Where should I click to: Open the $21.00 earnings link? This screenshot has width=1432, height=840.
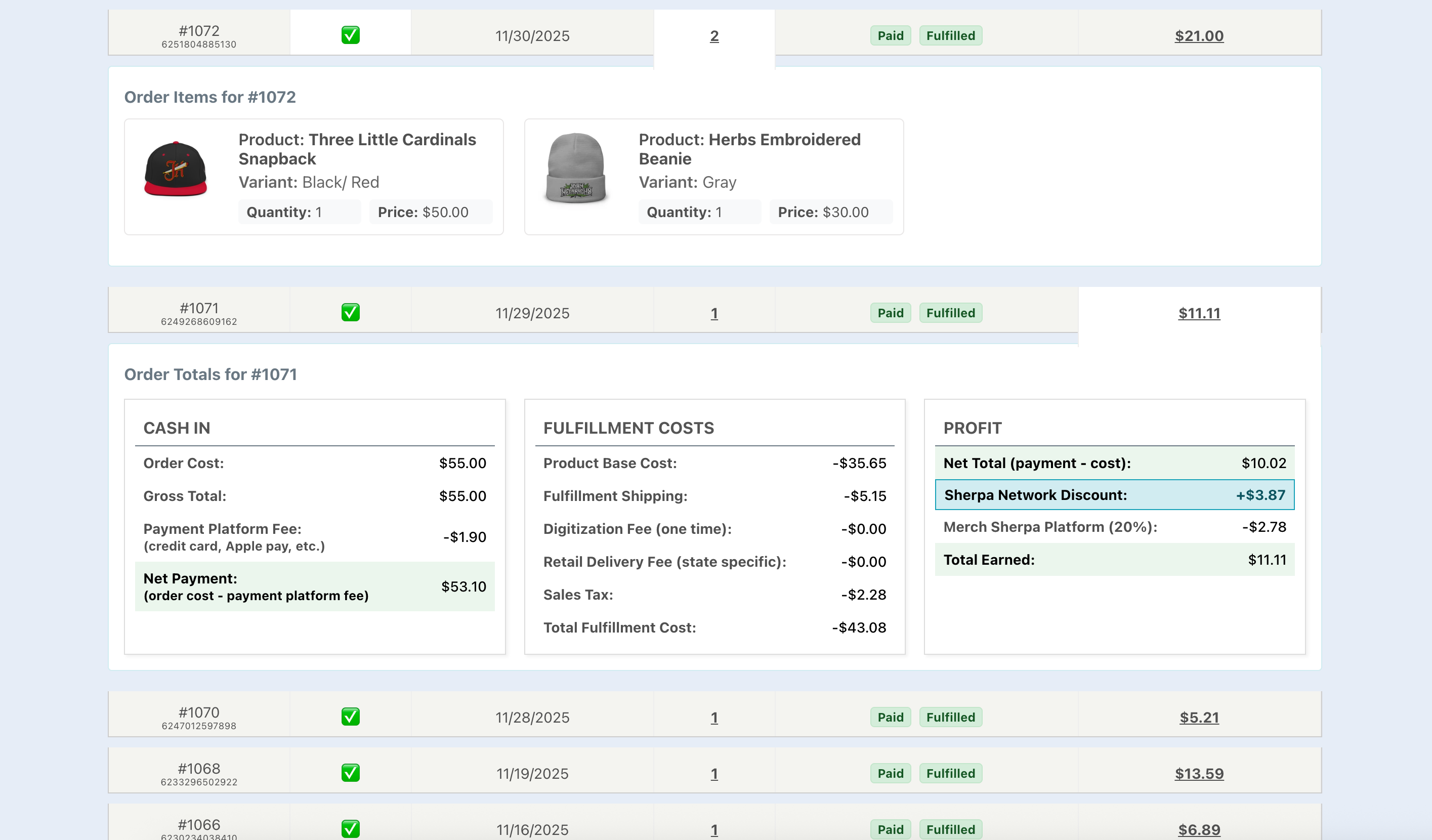(1198, 36)
